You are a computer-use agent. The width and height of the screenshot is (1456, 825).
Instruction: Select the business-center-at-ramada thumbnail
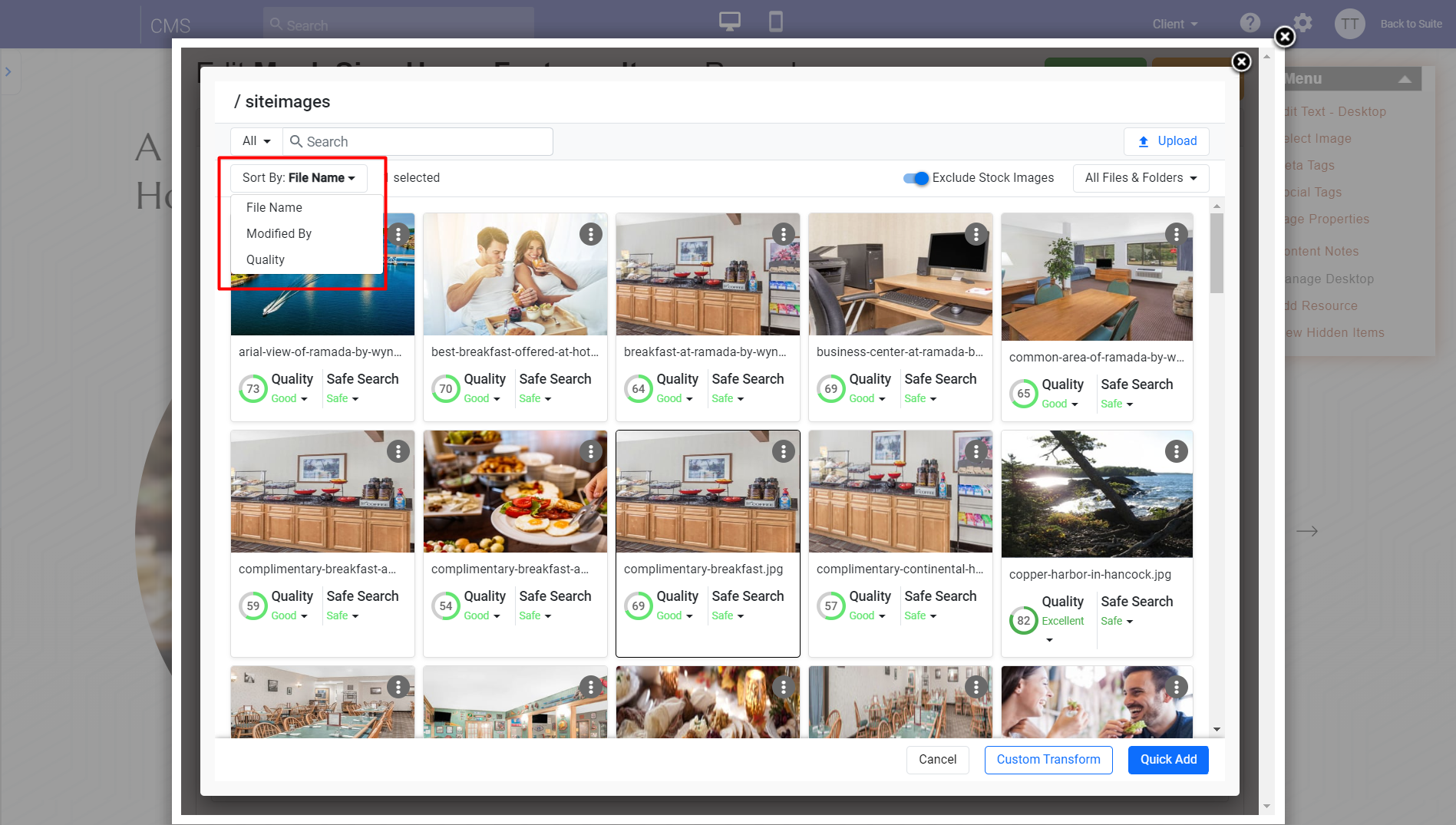pos(900,274)
